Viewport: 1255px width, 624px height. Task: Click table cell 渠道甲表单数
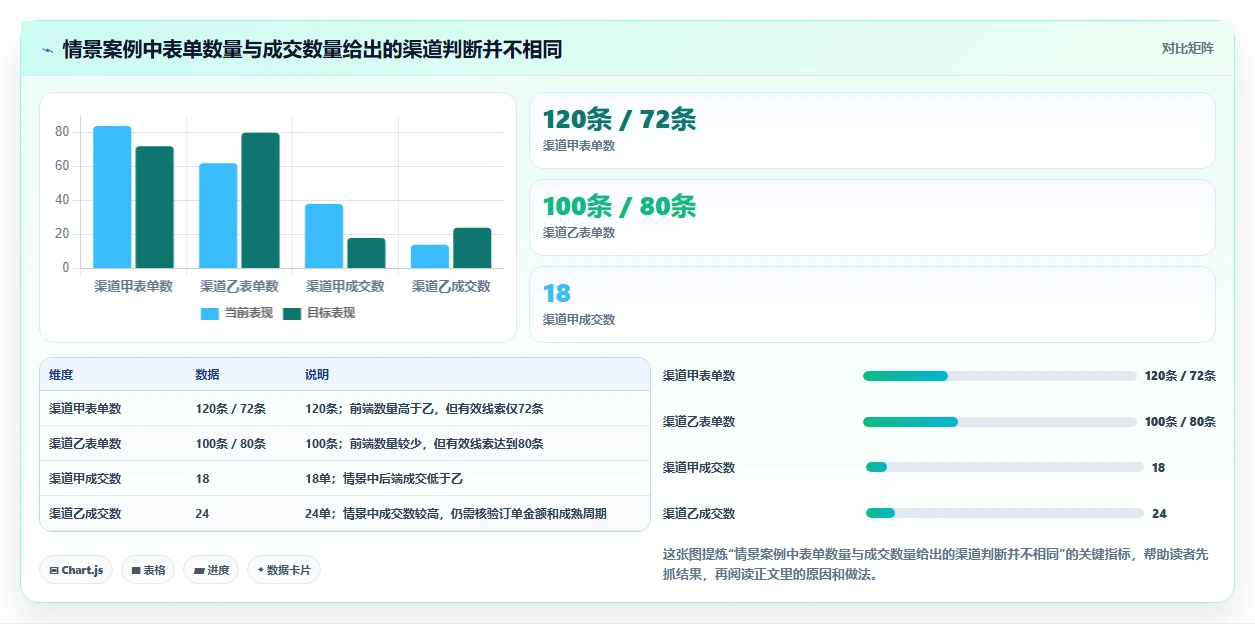(85, 409)
